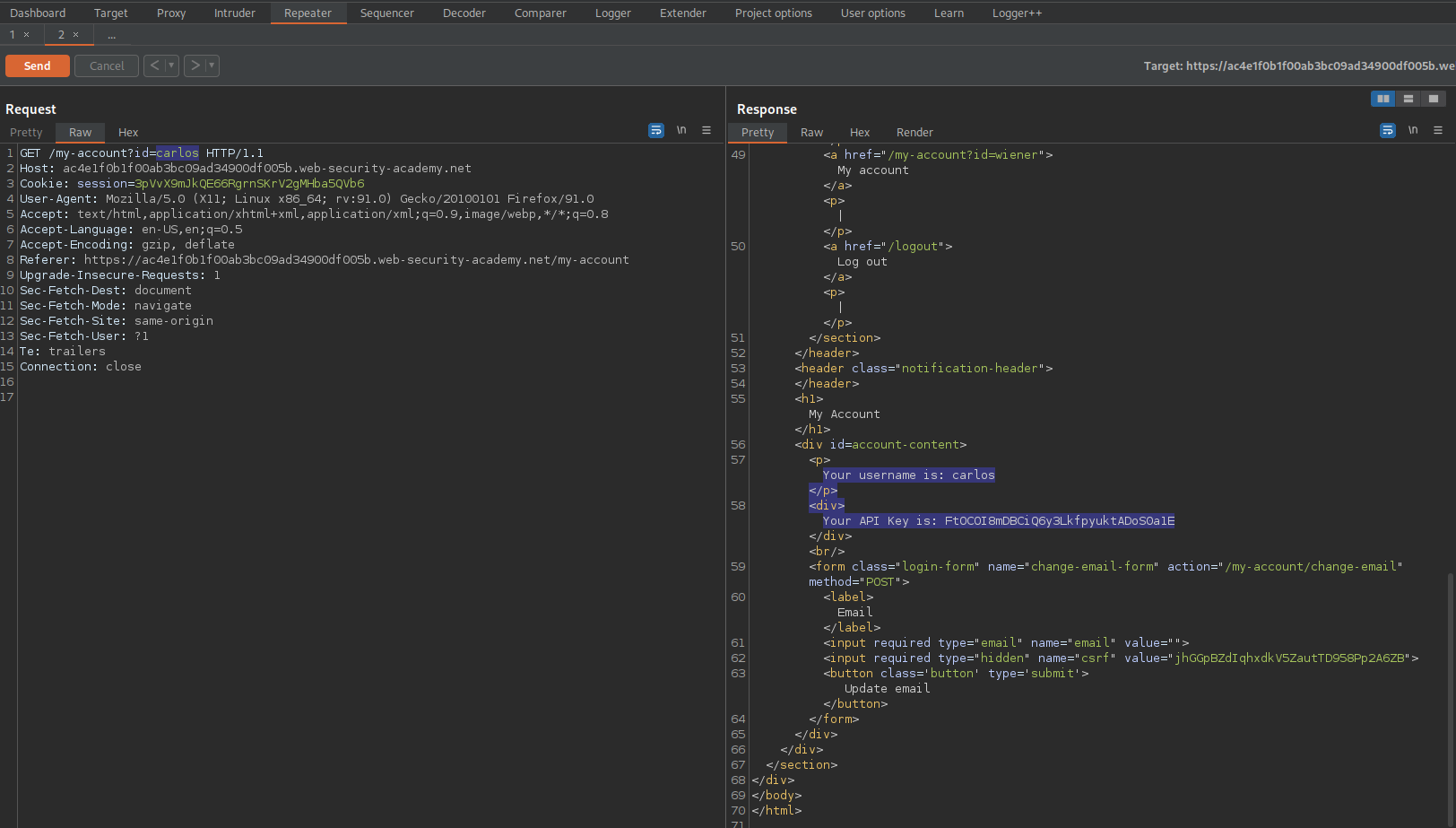Go back to previous request in history

(154, 65)
